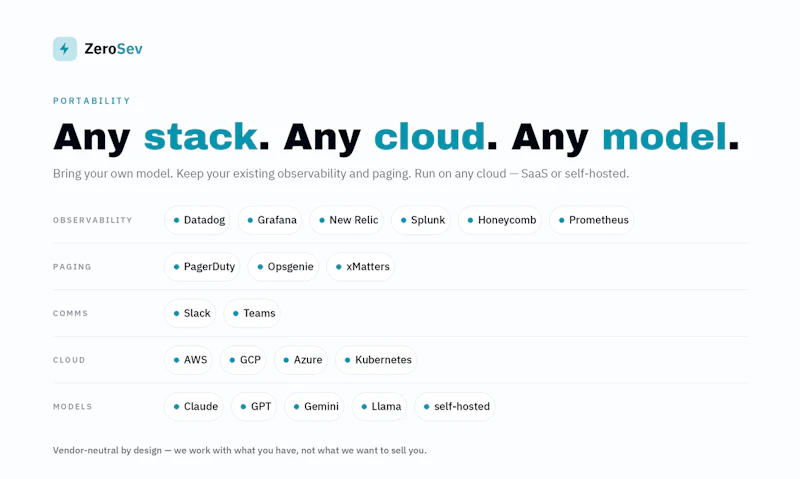800x479 pixels.
Task: Select the Prometheus chip
Action: [592, 220]
